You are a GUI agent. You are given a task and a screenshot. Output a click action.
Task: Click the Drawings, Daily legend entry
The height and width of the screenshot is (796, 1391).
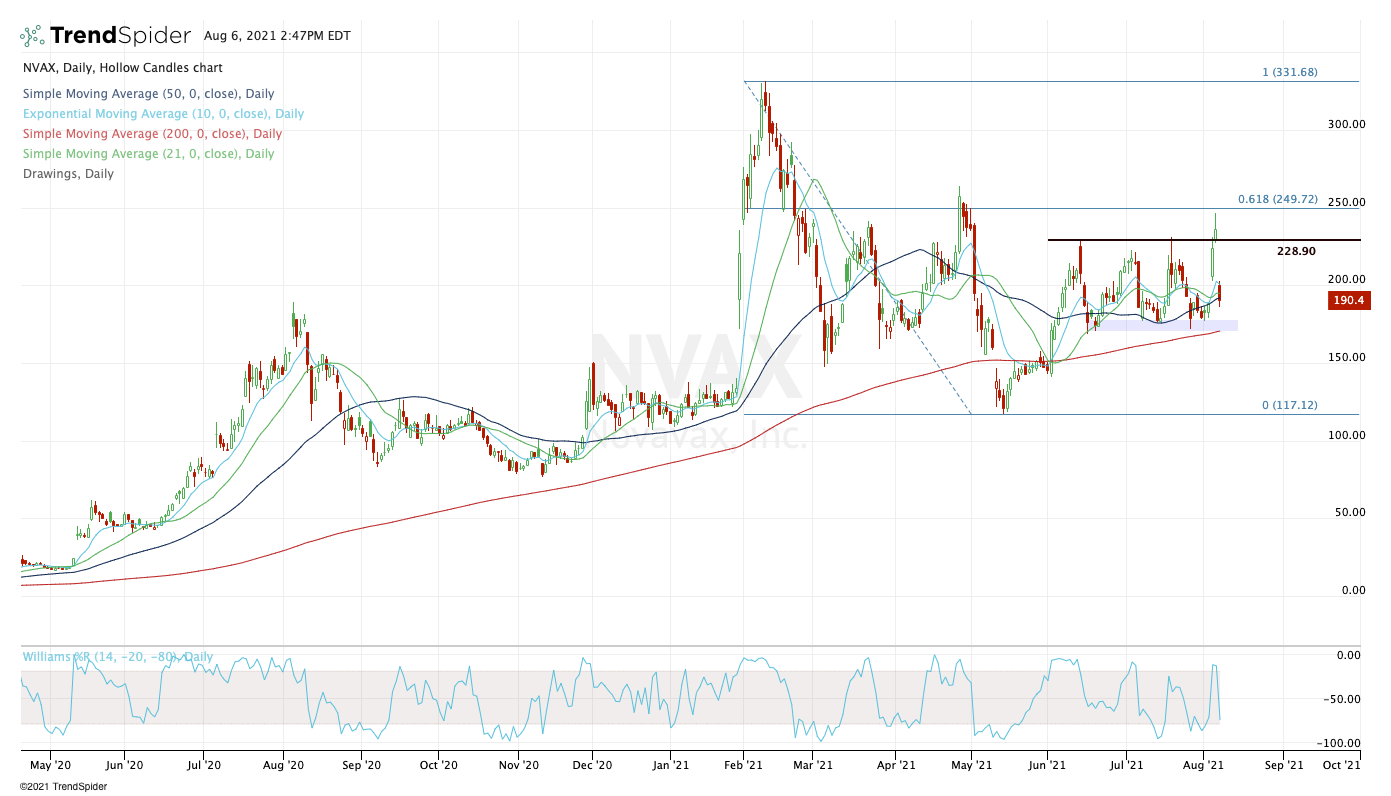[x=66, y=174]
